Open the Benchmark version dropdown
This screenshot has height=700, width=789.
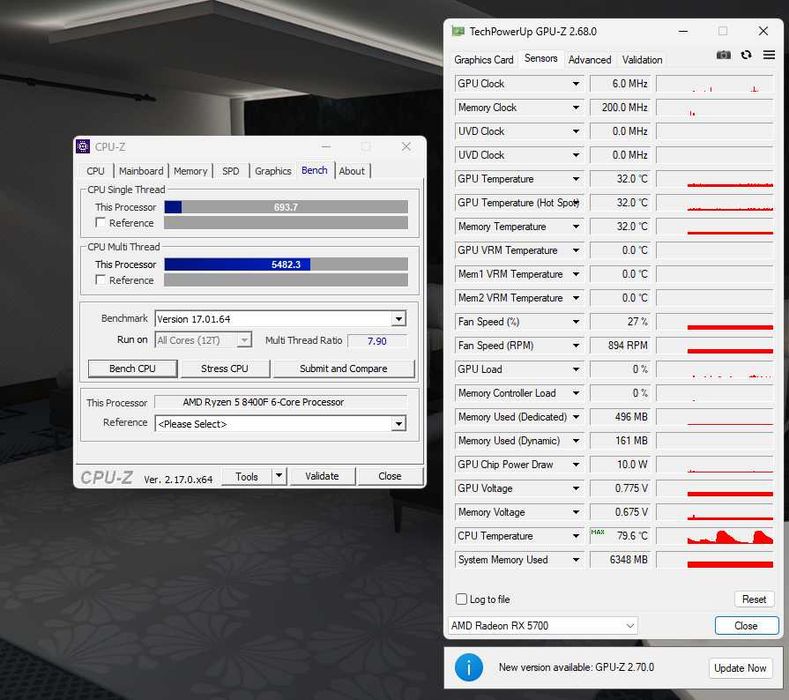coord(399,319)
